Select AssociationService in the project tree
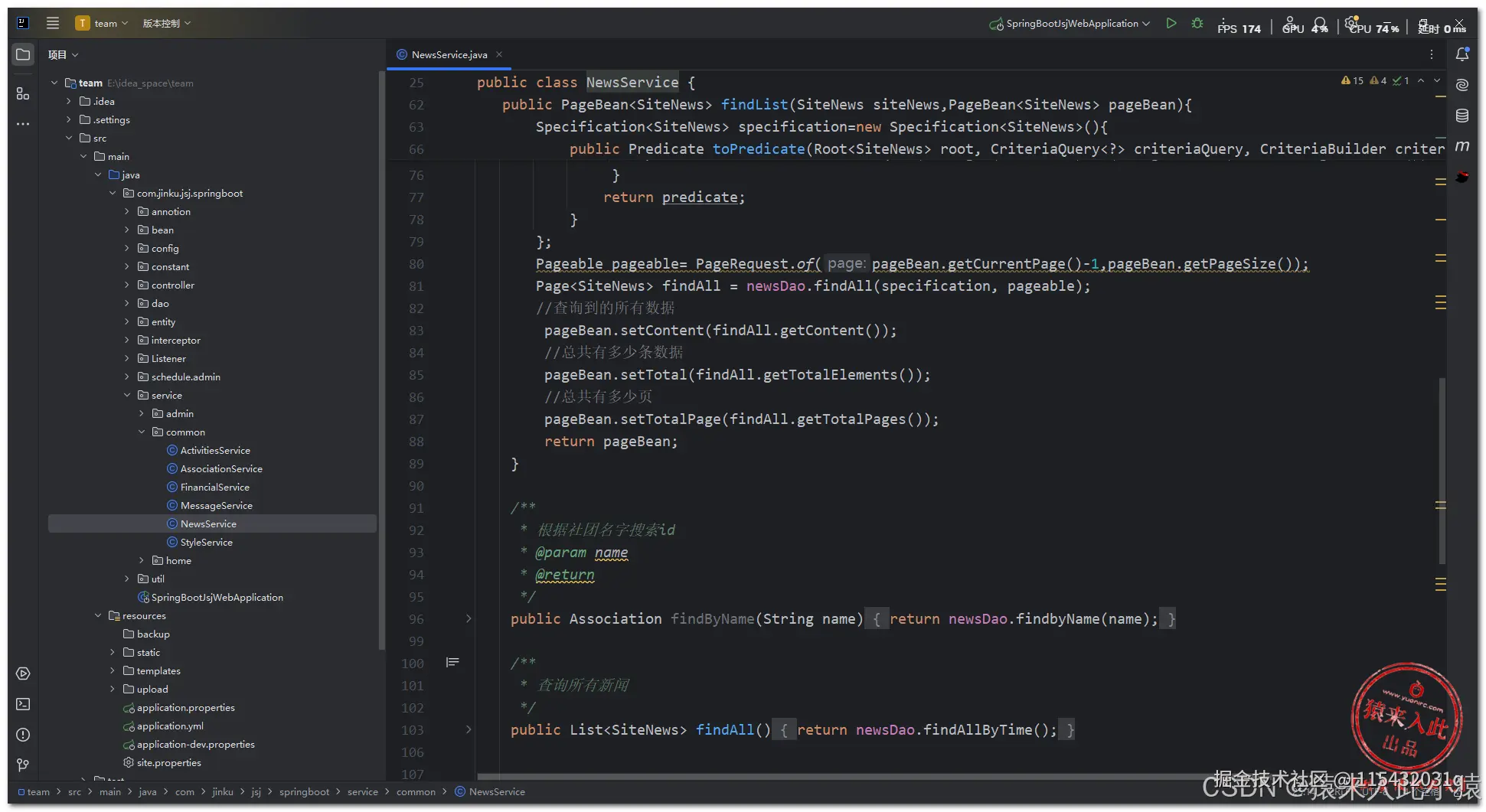Viewport: 1486px width, 812px height. [x=221, y=468]
